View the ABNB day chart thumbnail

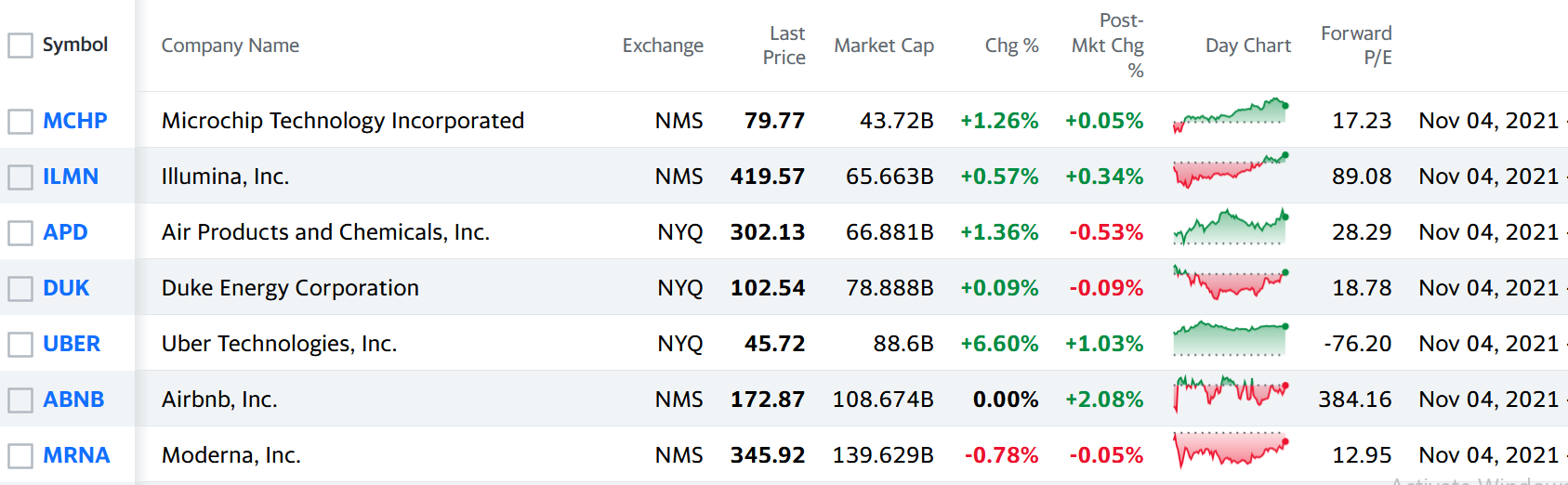[1231, 394]
